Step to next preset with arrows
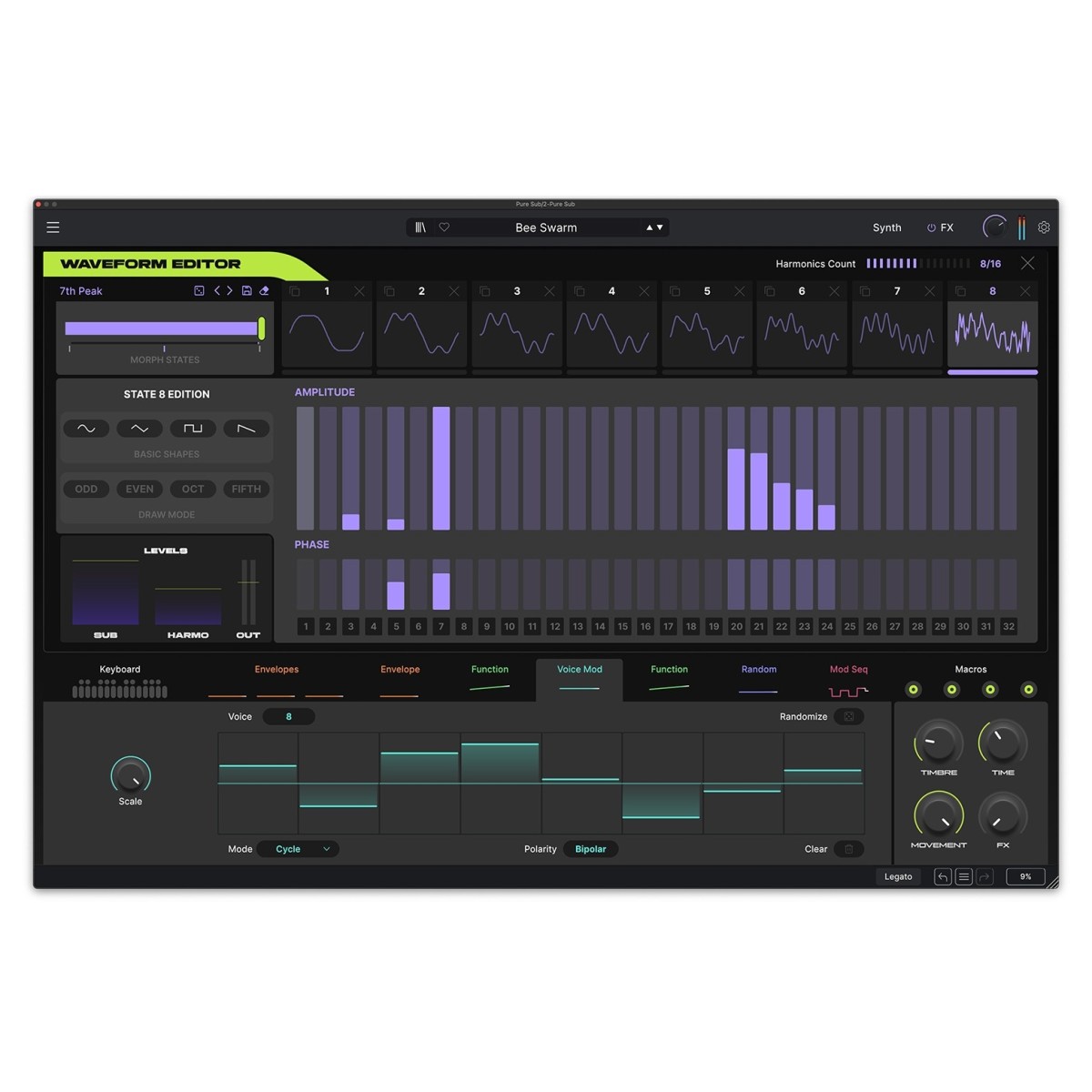The width and height of the screenshot is (1092, 1092). (x=654, y=227)
